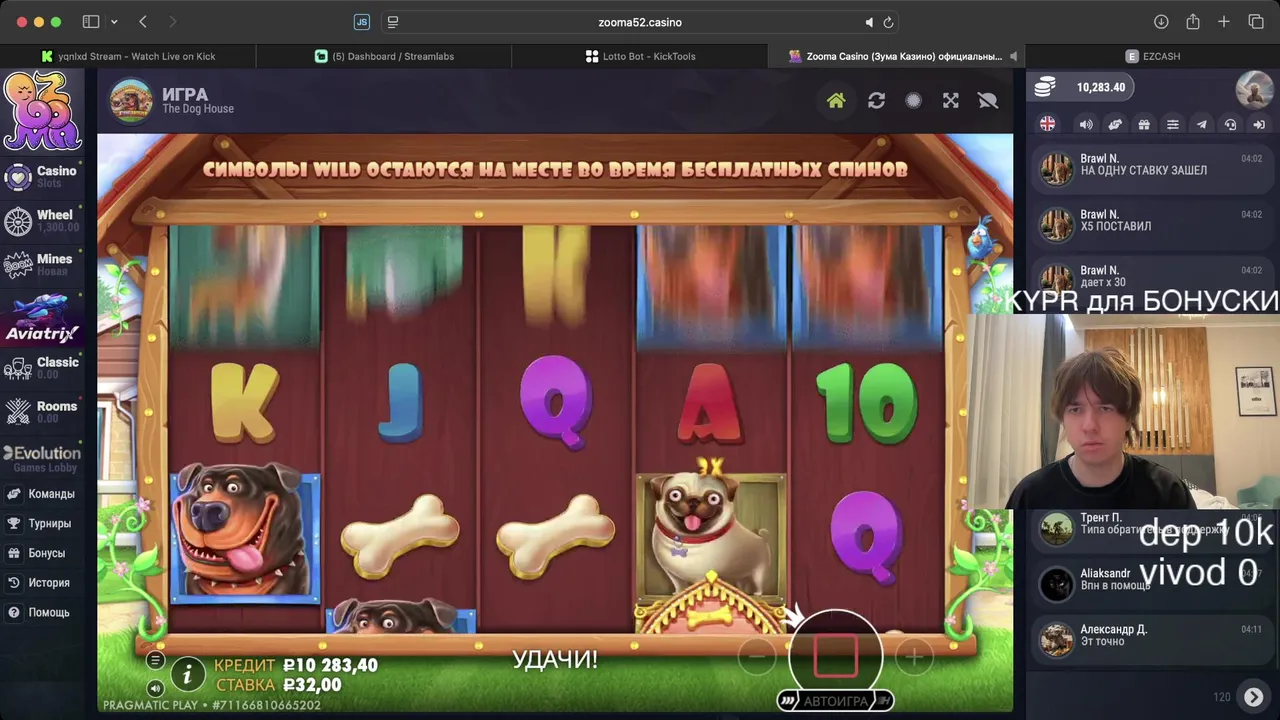The height and width of the screenshot is (720, 1280).
Task: Open the slot game hamburger menu
Action: coord(155,660)
